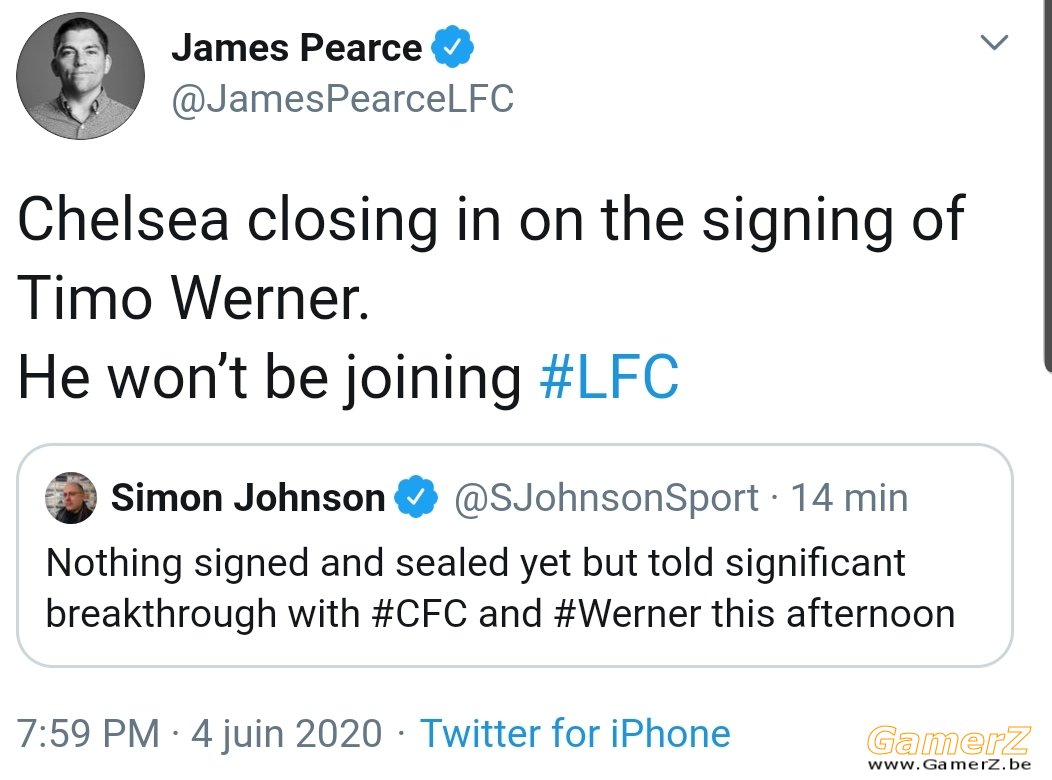Open the tweet options chevron menu
1052x780 pixels.
pos(994,42)
